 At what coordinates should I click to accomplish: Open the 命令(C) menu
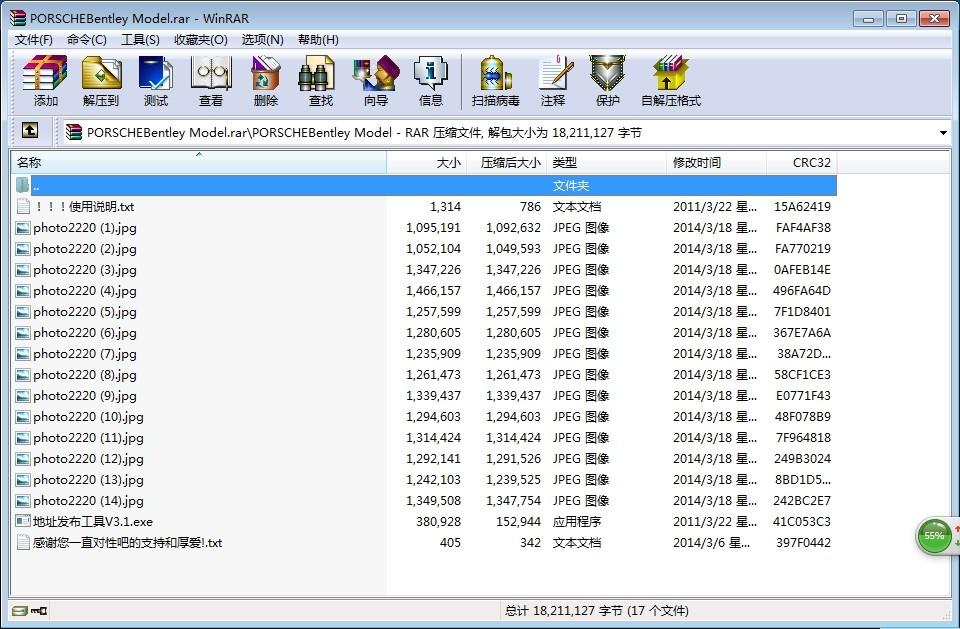click(86, 40)
